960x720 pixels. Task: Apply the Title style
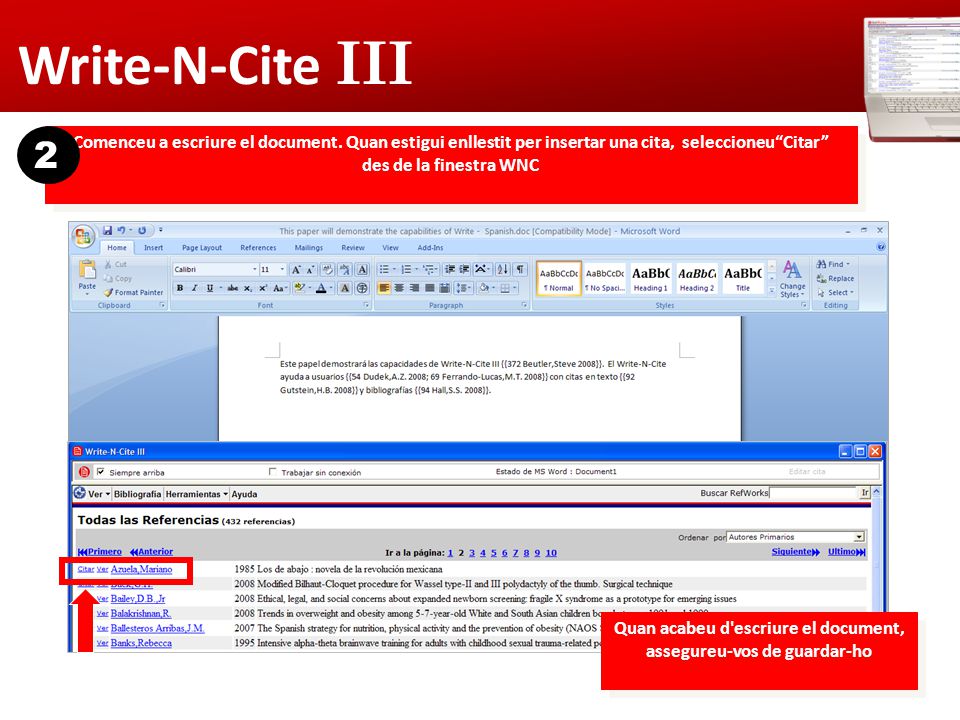pos(743,279)
